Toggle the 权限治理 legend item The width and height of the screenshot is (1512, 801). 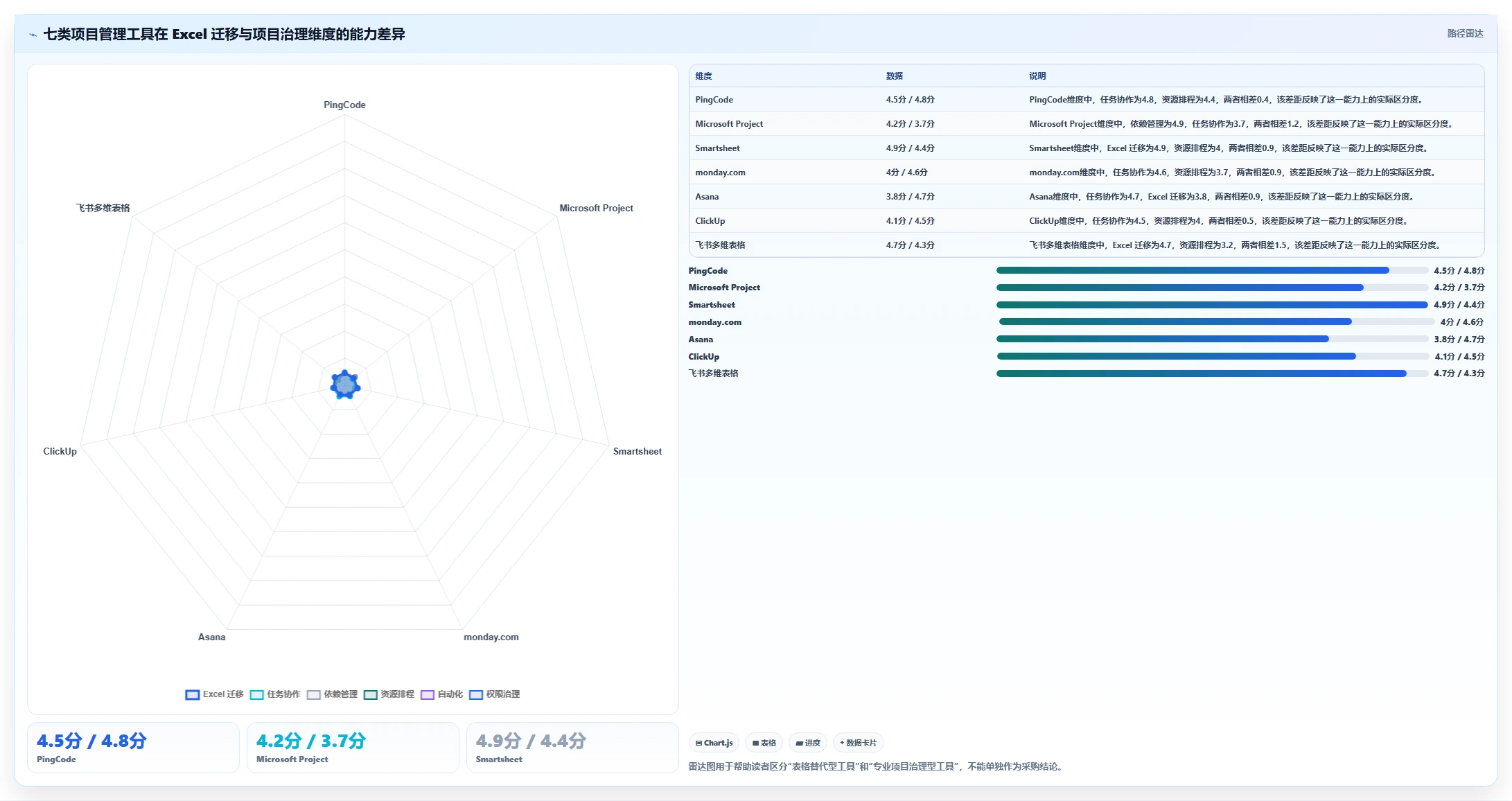coord(494,694)
